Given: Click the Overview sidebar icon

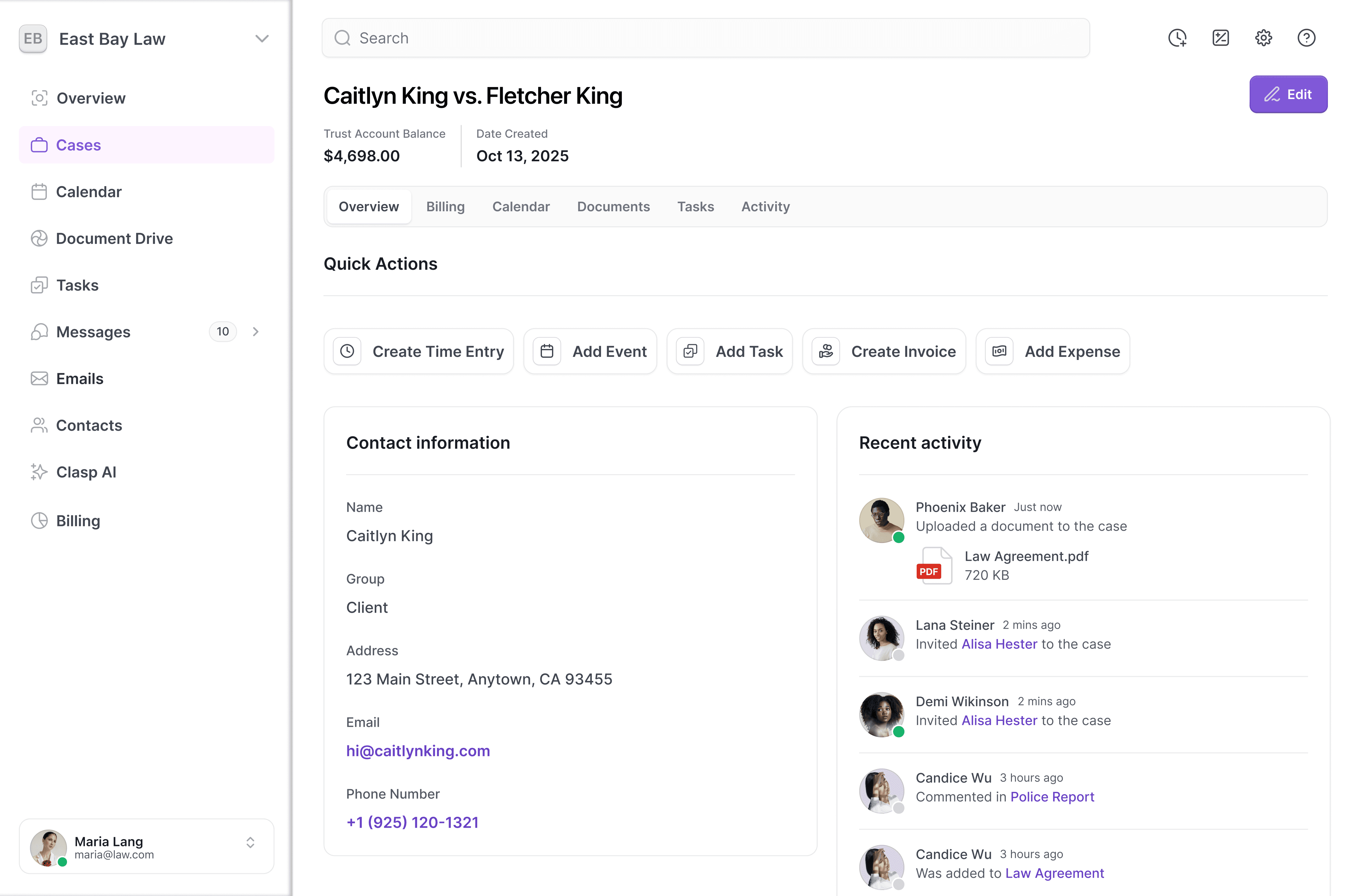Looking at the screenshot, I should (x=39, y=98).
